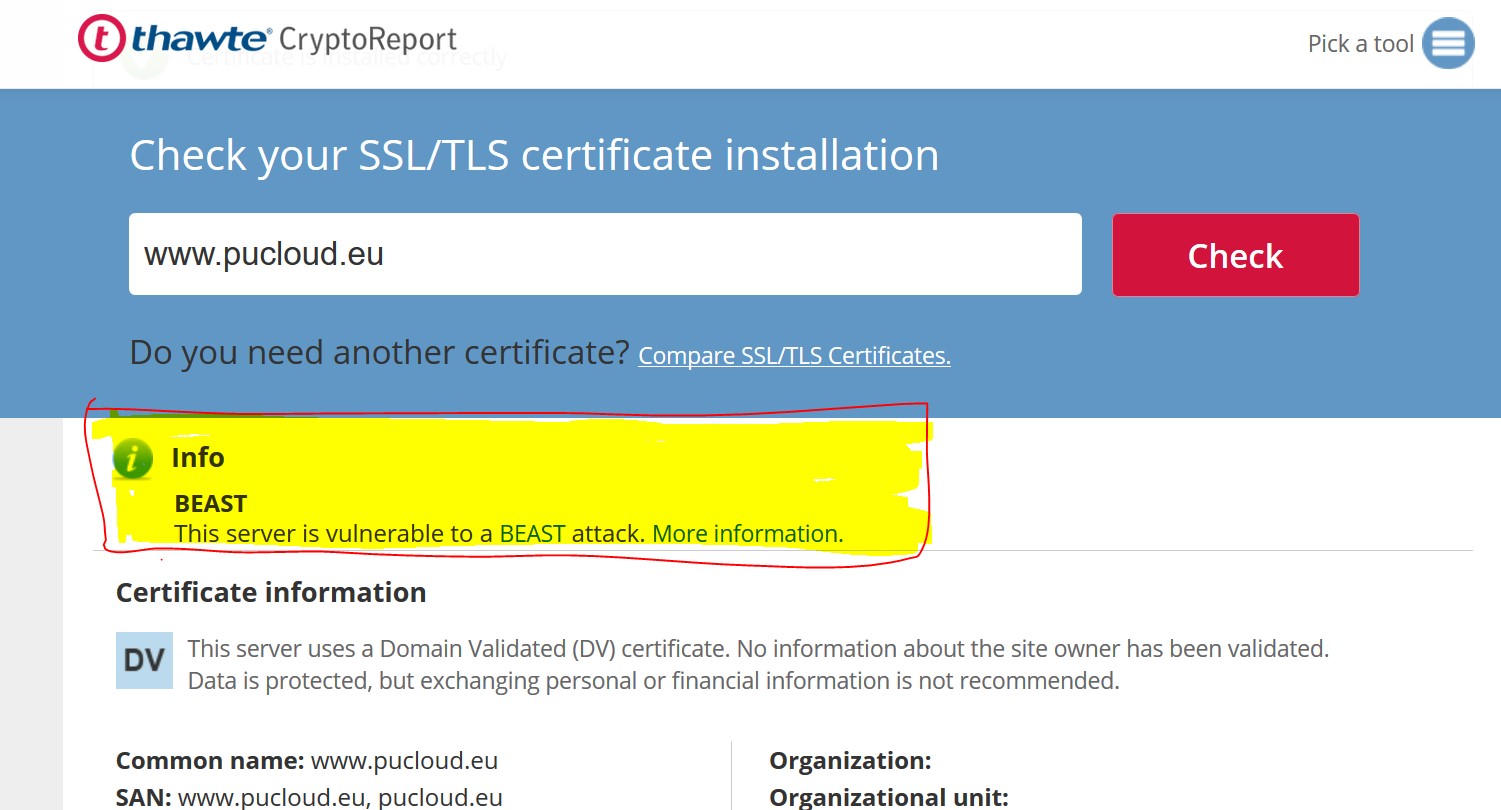
Task: Click the Domain Validated certificate description sentence
Action: tap(758, 665)
